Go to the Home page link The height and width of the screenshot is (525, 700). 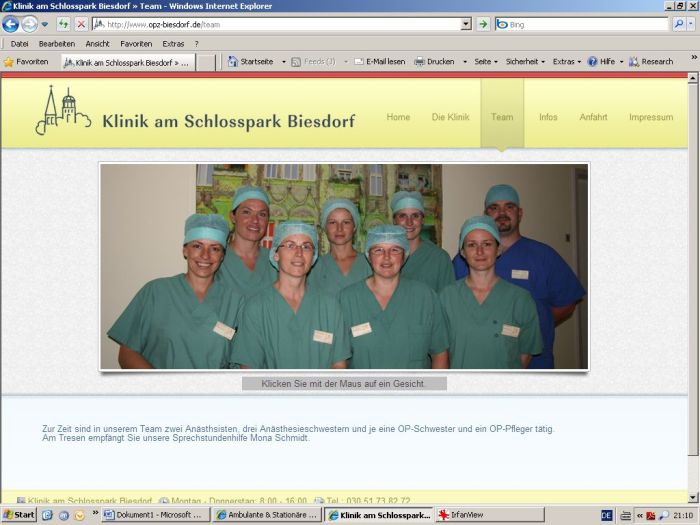tap(398, 117)
